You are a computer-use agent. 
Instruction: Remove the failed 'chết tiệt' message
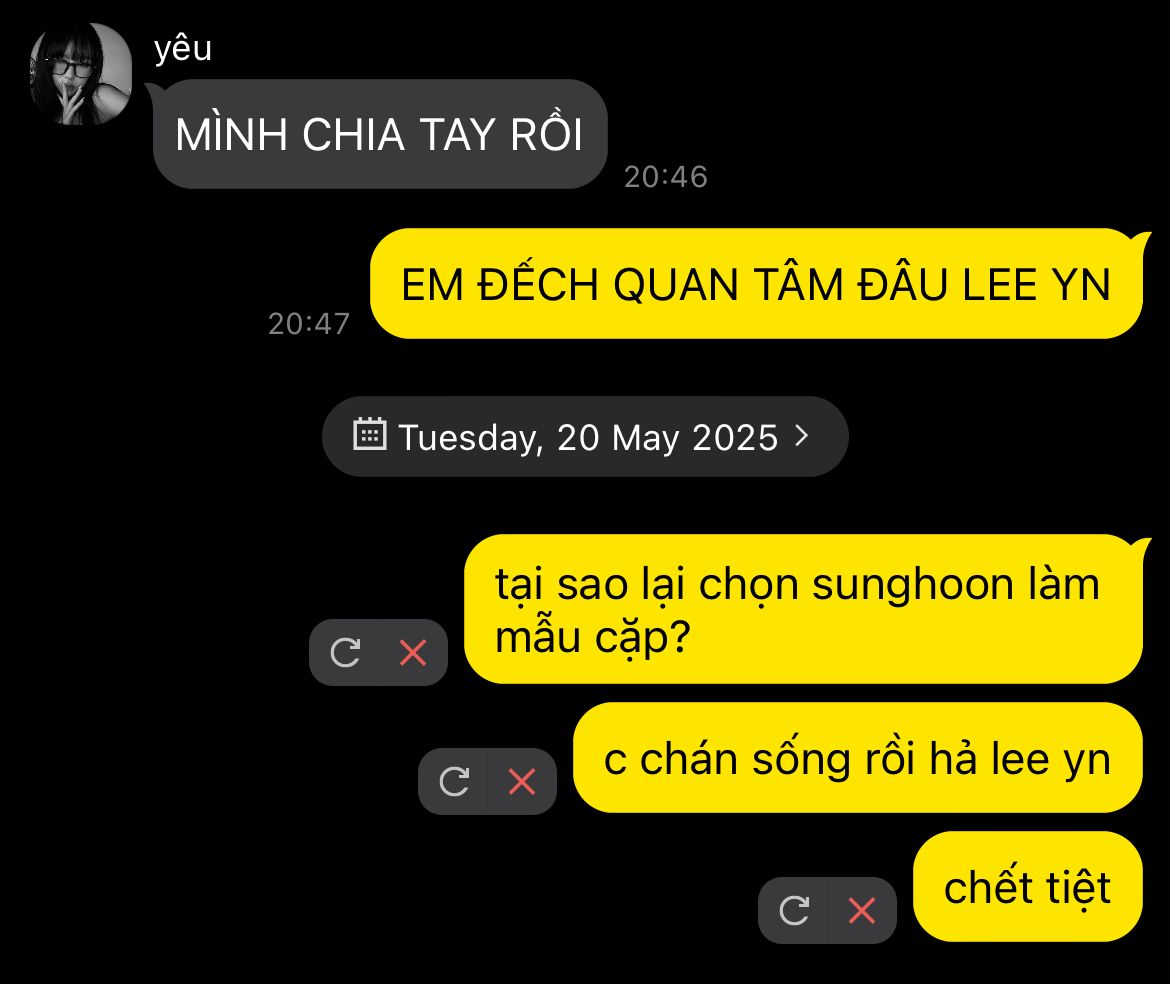point(862,910)
